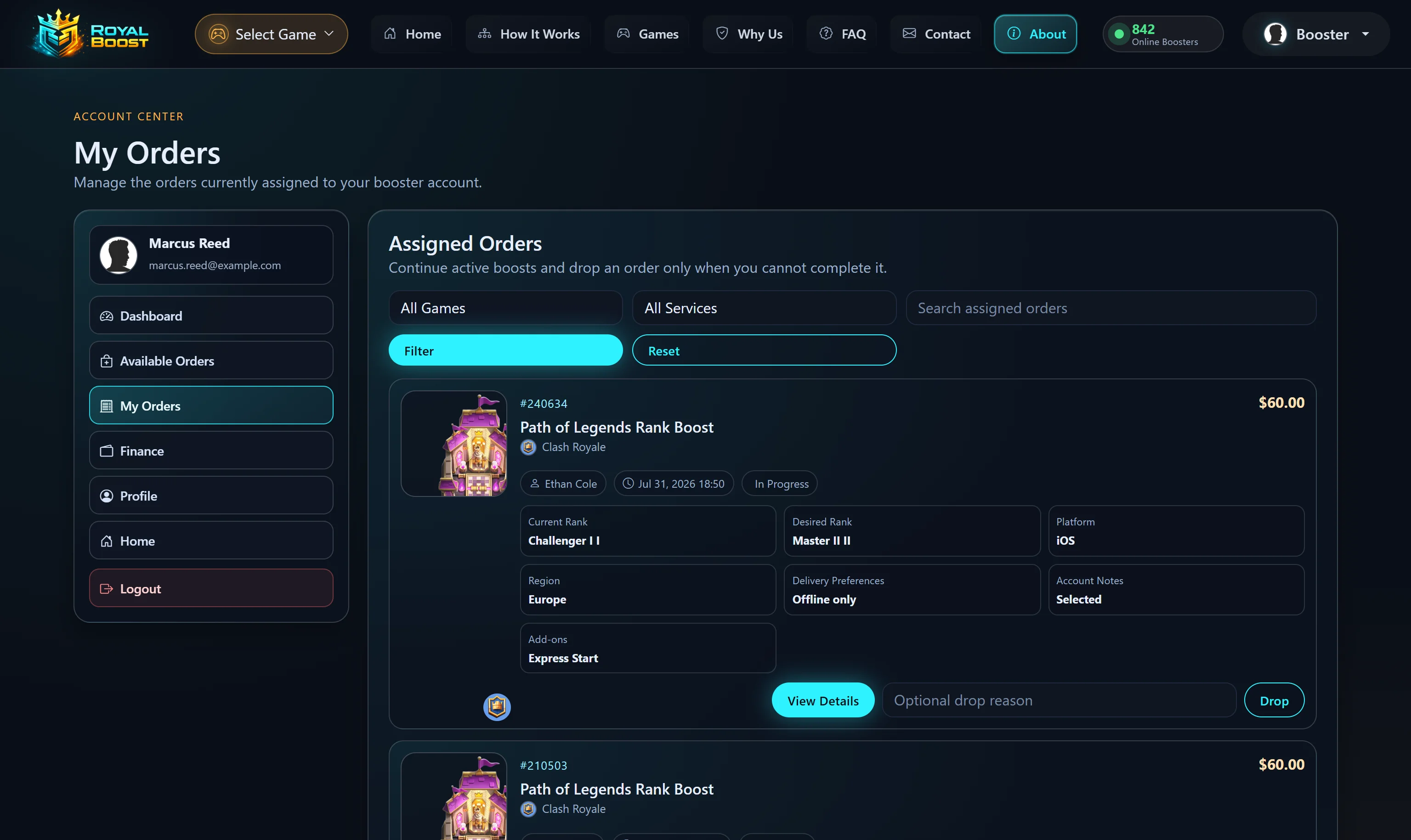Click the tower thumbnail of order #210503

[454, 796]
